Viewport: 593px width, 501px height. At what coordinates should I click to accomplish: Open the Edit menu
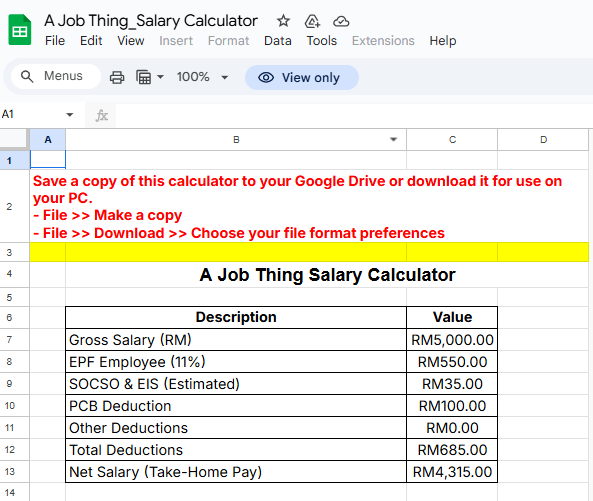[91, 41]
